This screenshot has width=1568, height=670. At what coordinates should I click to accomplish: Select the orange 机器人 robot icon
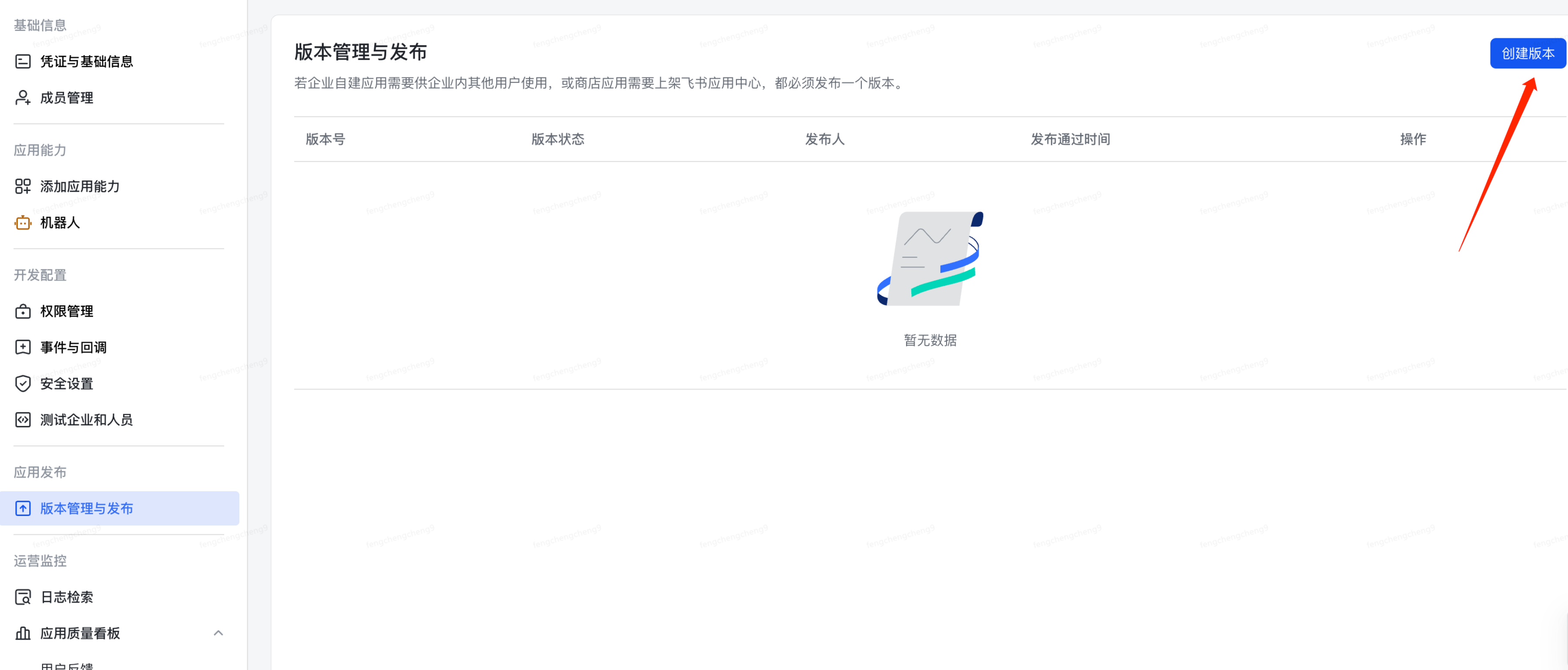click(23, 223)
